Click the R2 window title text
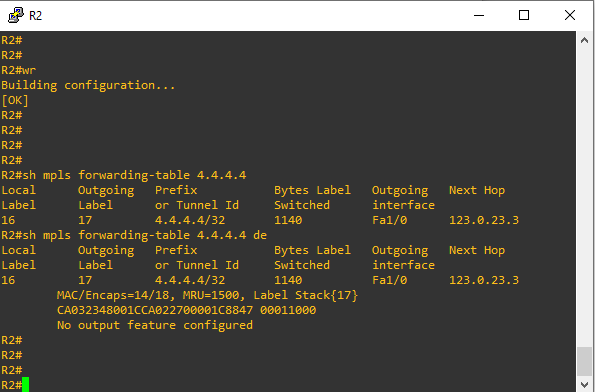This screenshot has width=595, height=392. 35,16
